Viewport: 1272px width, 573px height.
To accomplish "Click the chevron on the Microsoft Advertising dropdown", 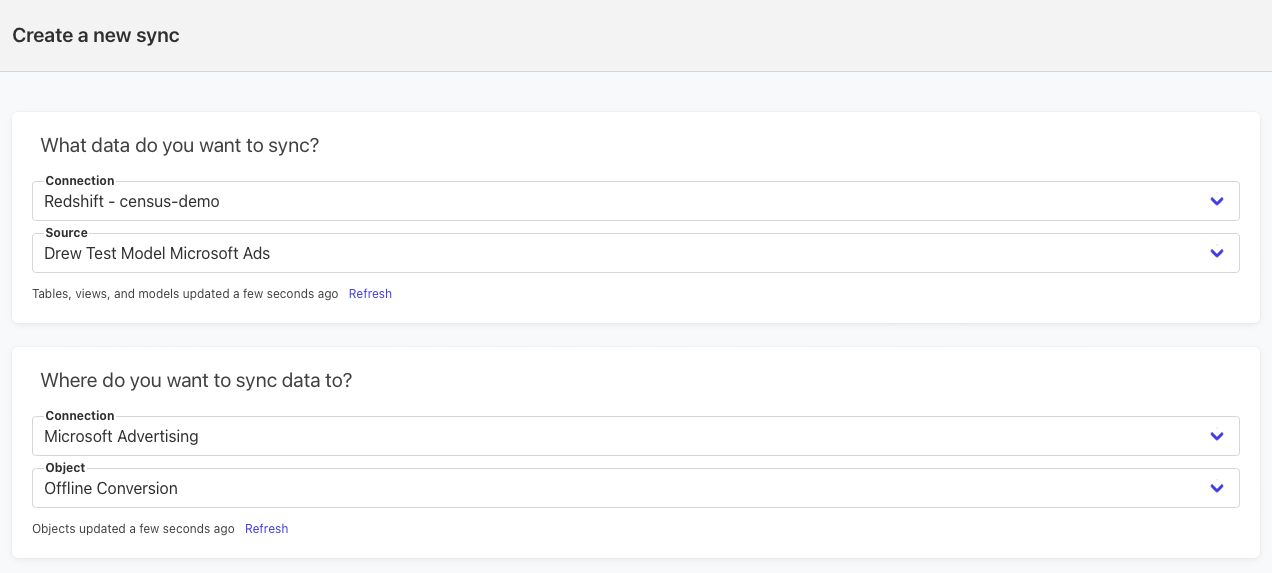I will pos(1216,436).
